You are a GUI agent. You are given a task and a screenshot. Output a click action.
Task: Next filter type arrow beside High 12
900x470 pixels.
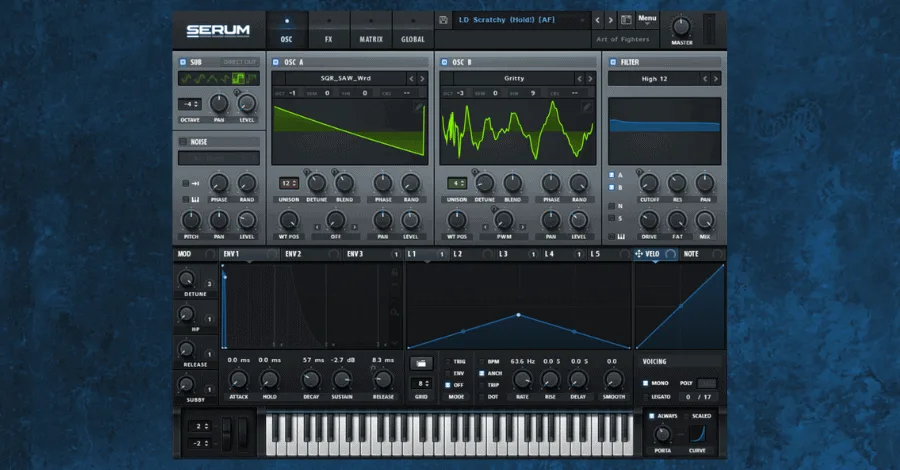click(x=715, y=79)
